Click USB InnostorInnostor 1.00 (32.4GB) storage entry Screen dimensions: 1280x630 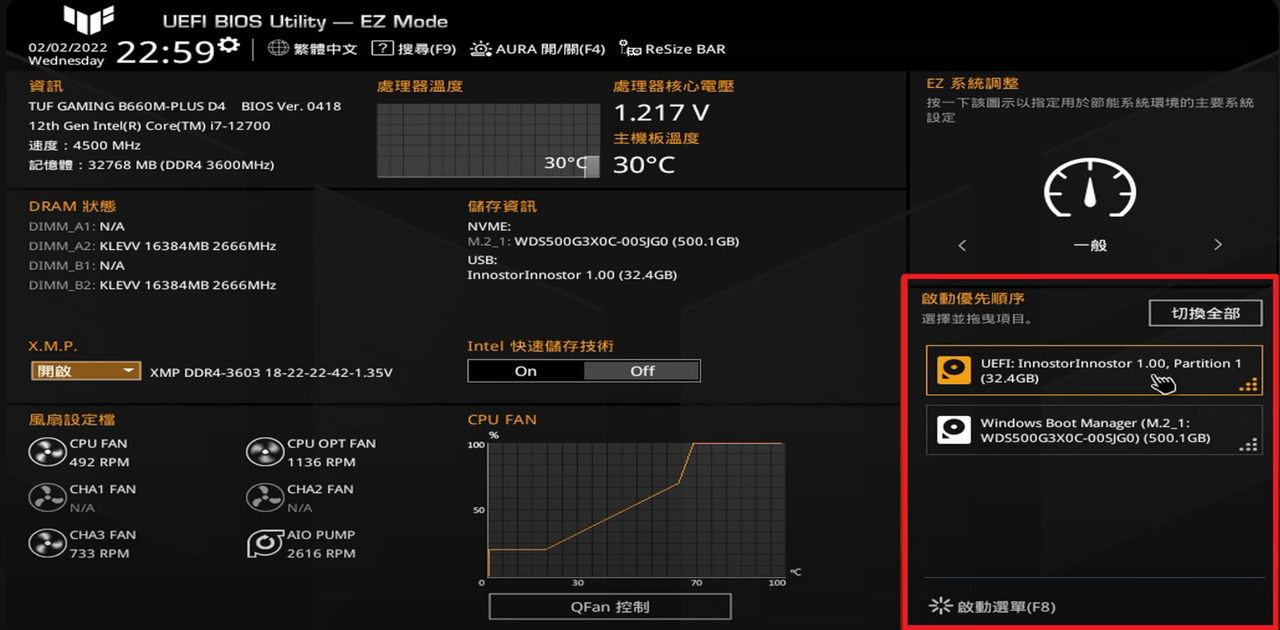click(x=572, y=274)
